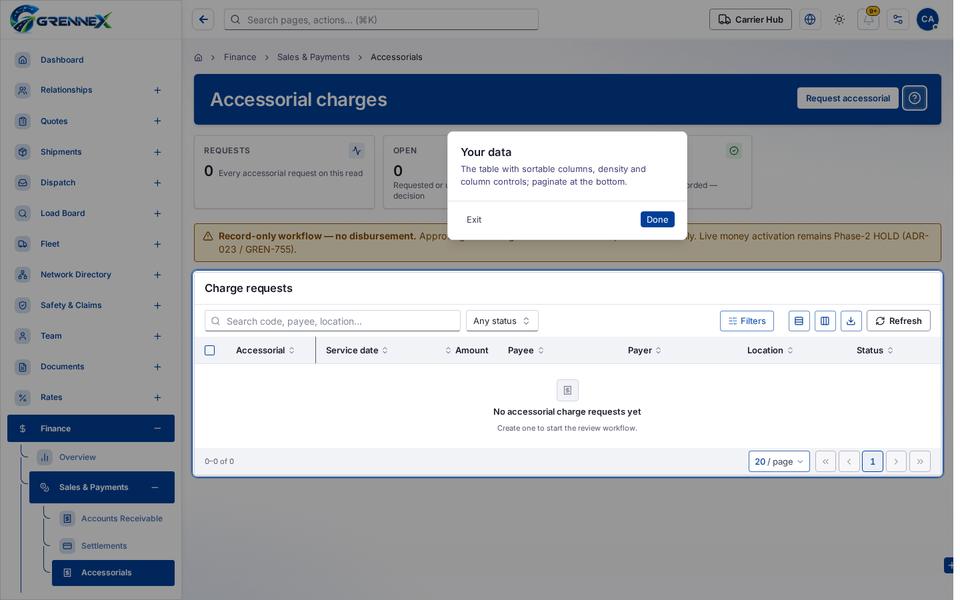Screen dimensions: 960x600
Task: Click the Finance breadcrumb link
Action: pyautogui.click(x=240, y=57)
